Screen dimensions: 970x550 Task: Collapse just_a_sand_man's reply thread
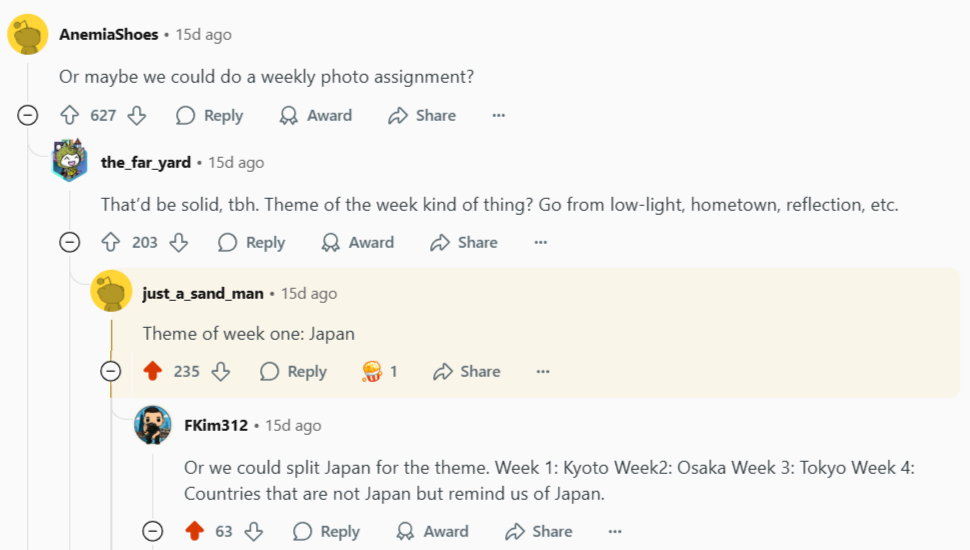click(x=111, y=371)
